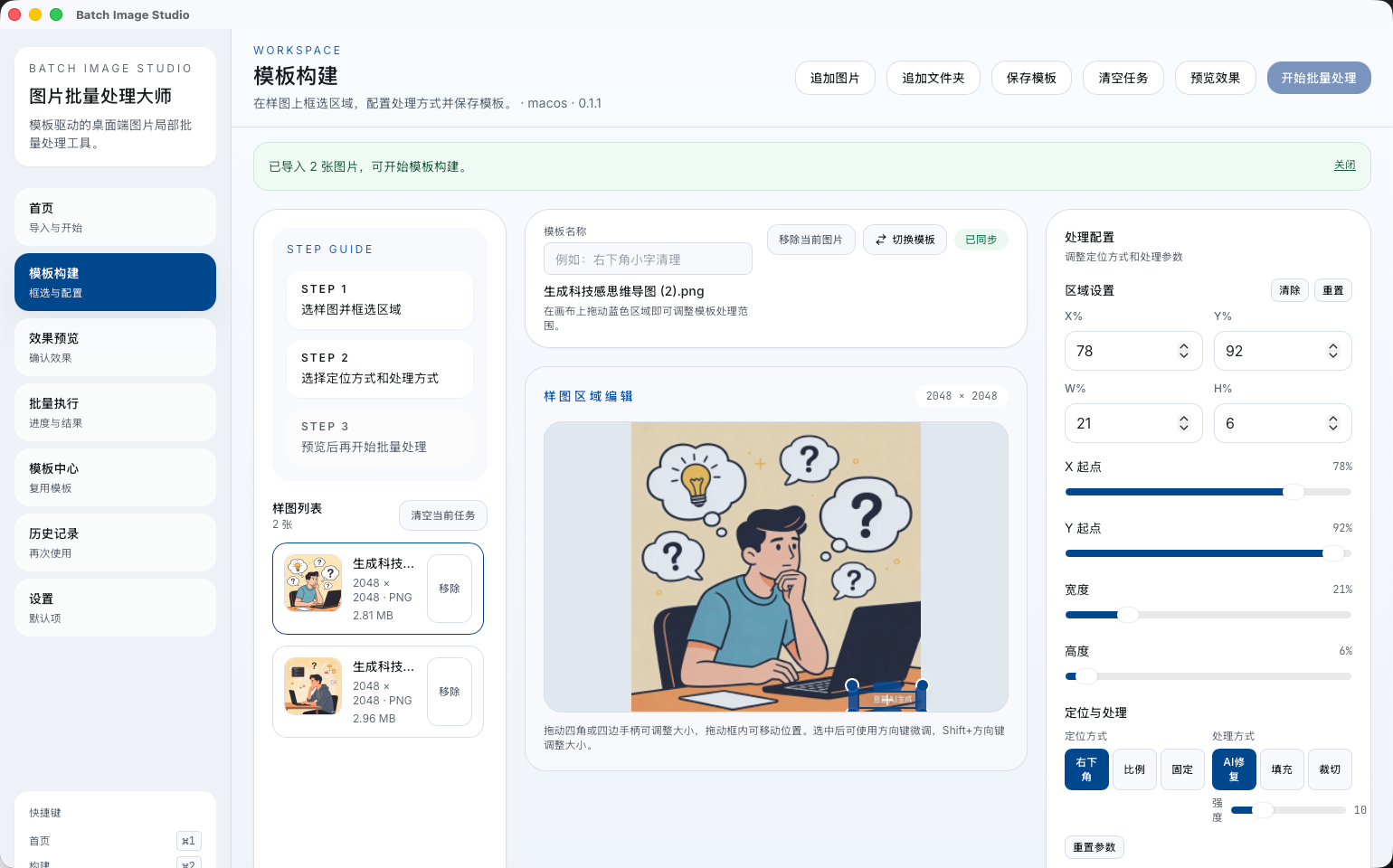The image size is (1393, 868).
Task: Reset parameters with 重置参数 button
Action: [x=1094, y=847]
